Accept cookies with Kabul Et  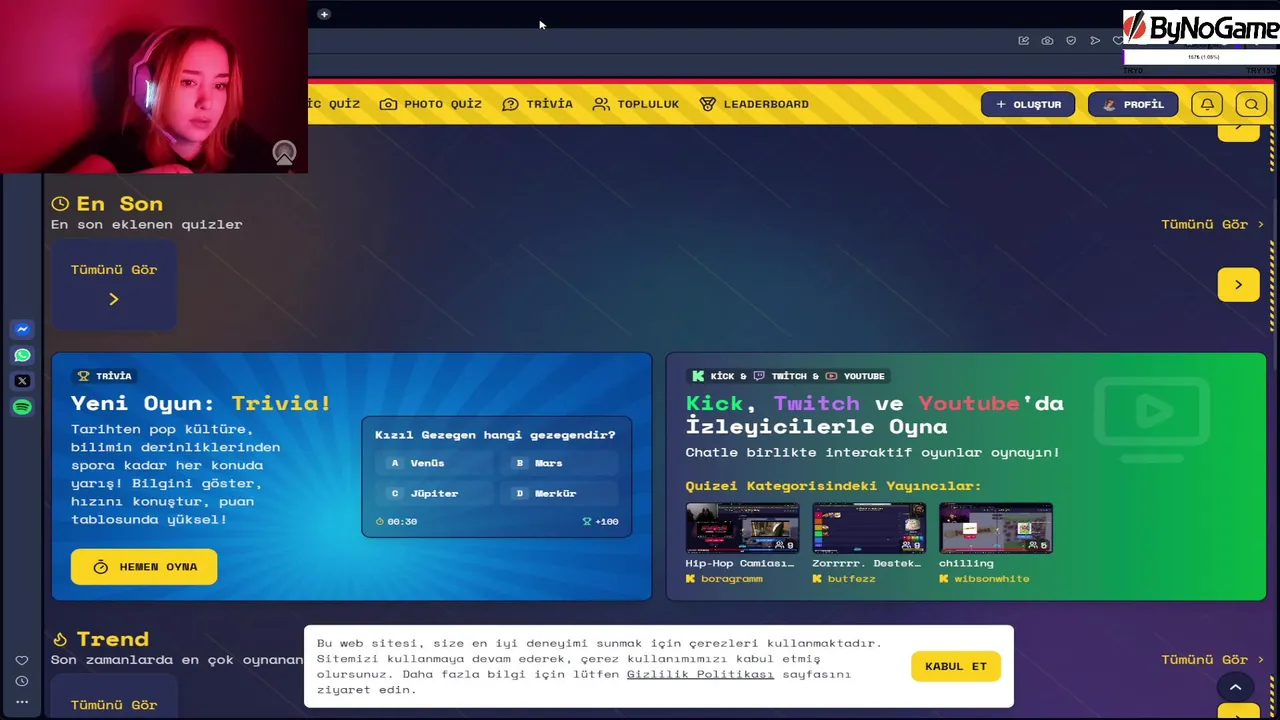(956, 666)
